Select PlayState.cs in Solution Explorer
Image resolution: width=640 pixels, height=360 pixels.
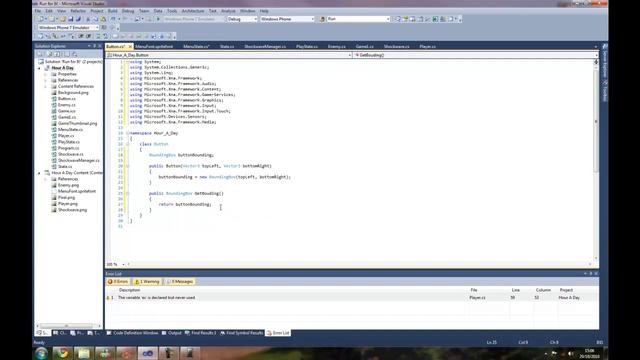click(x=69, y=142)
